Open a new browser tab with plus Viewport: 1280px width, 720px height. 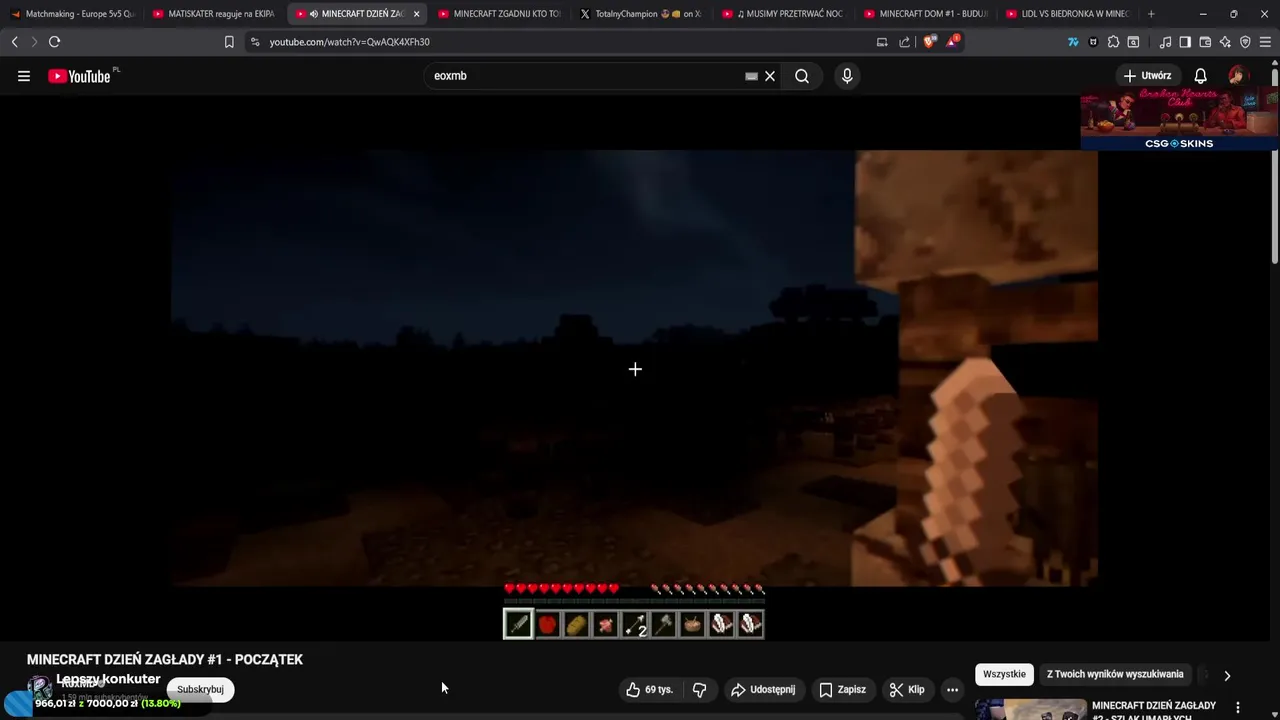[1151, 14]
